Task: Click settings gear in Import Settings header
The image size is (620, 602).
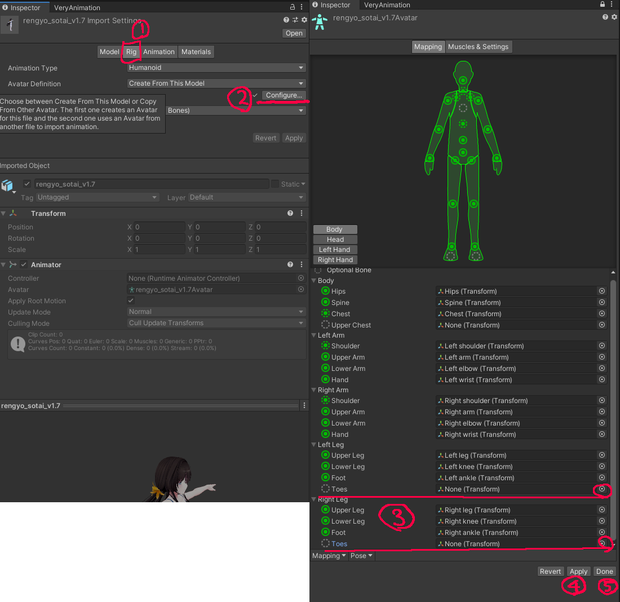Action: pos(304,20)
